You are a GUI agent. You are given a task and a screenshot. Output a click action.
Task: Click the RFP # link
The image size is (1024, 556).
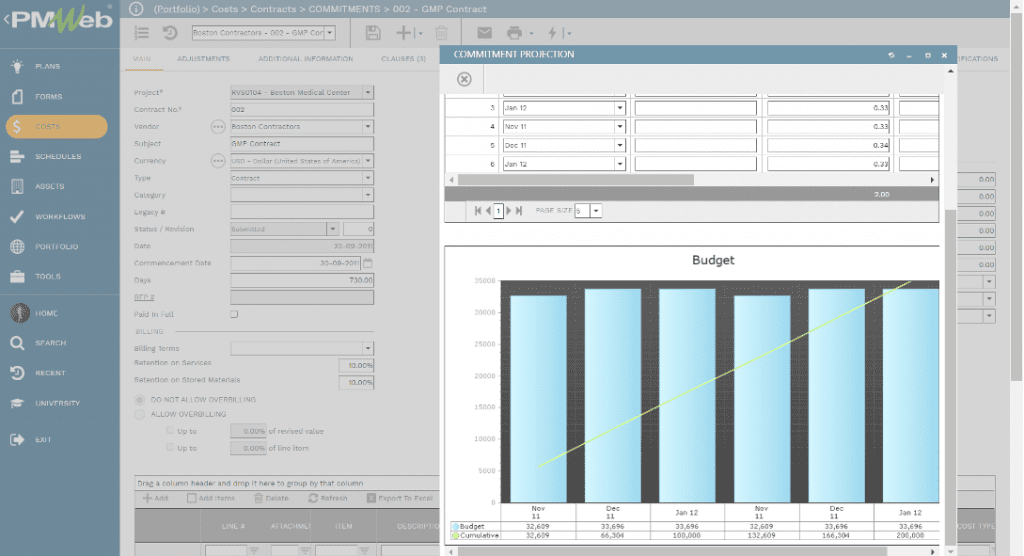point(144,297)
